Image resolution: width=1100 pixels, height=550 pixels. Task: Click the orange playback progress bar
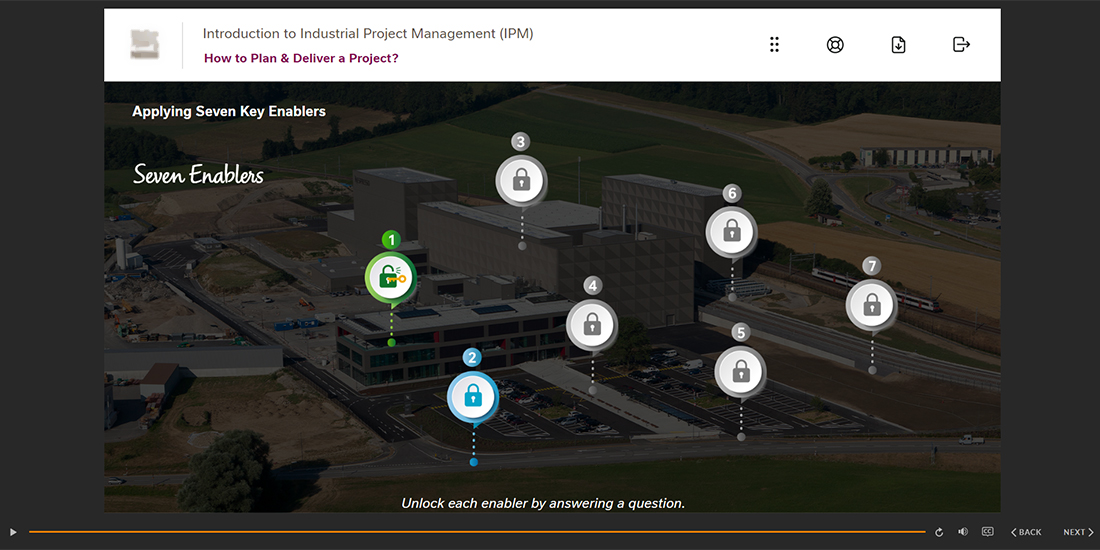[477, 532]
